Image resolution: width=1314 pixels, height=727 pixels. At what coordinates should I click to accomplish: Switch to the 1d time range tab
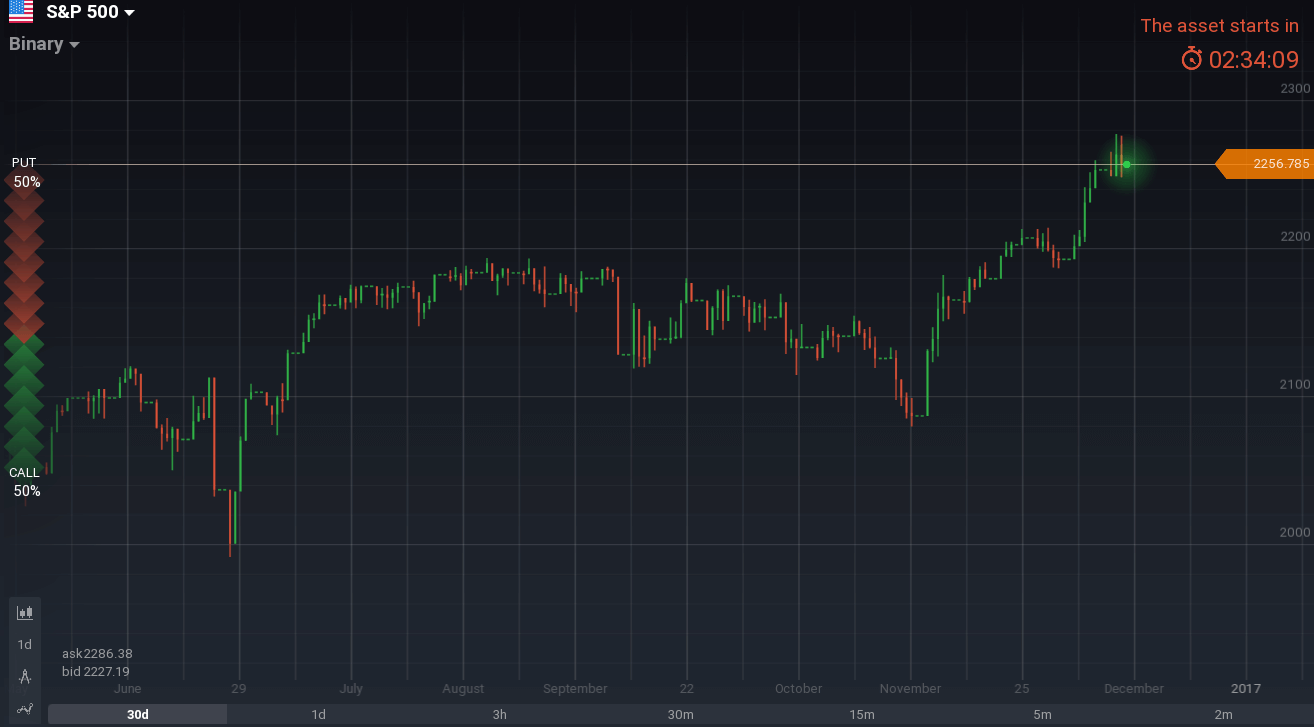point(318,714)
